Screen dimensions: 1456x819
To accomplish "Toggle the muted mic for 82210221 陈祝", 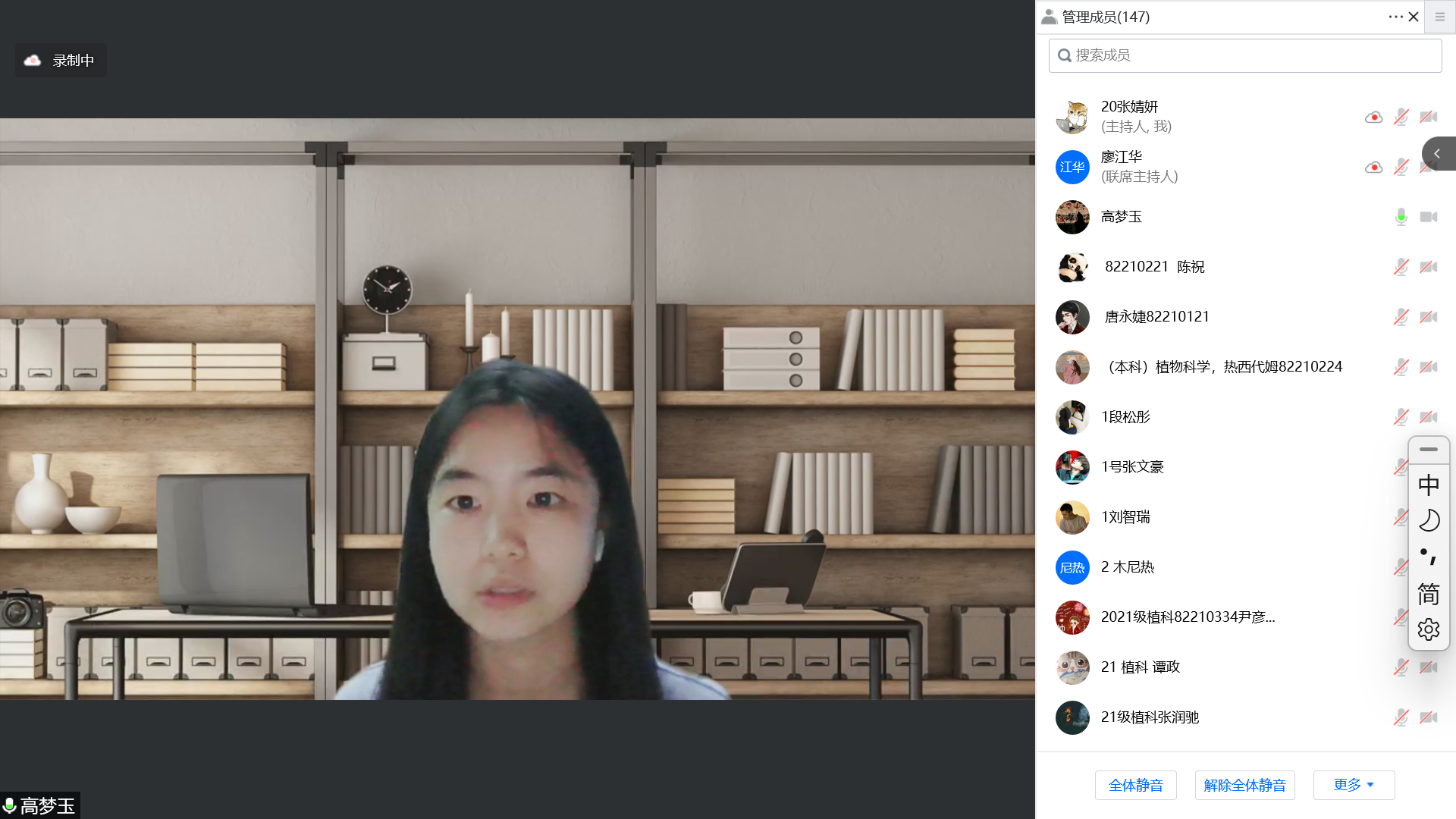I will click(1401, 267).
